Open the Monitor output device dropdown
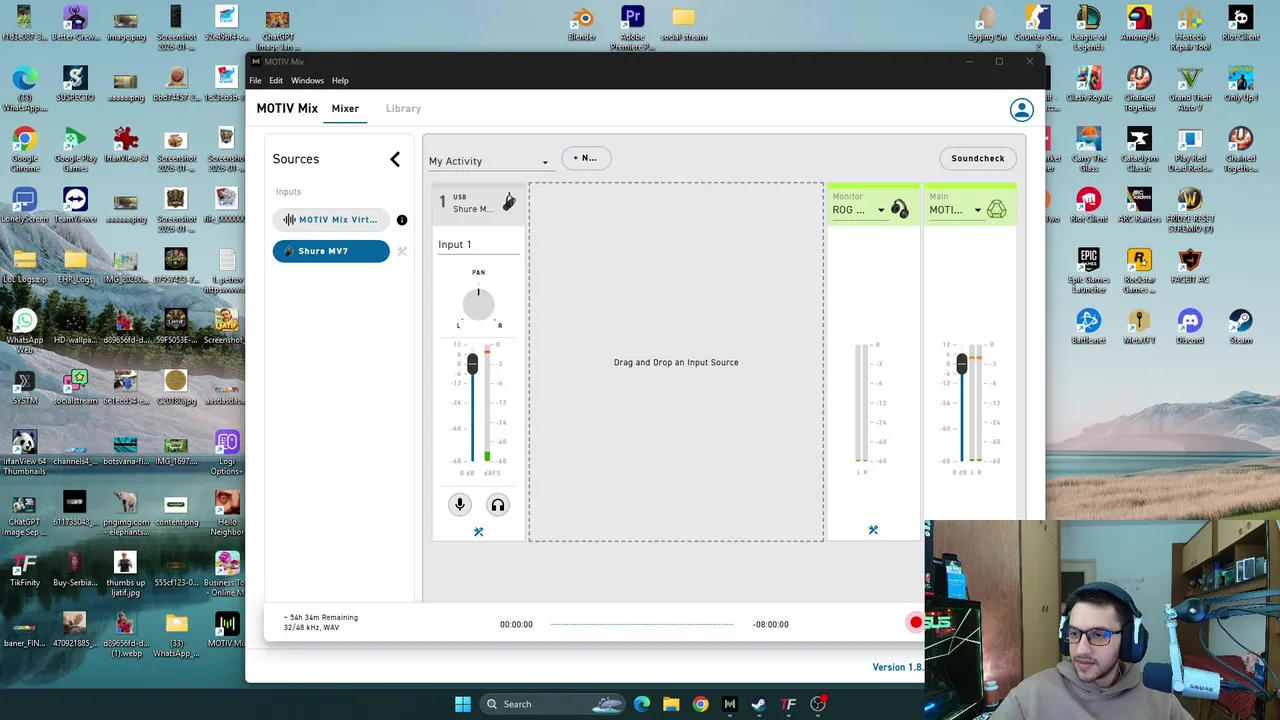Viewport: 1280px width, 720px height. tap(858, 210)
